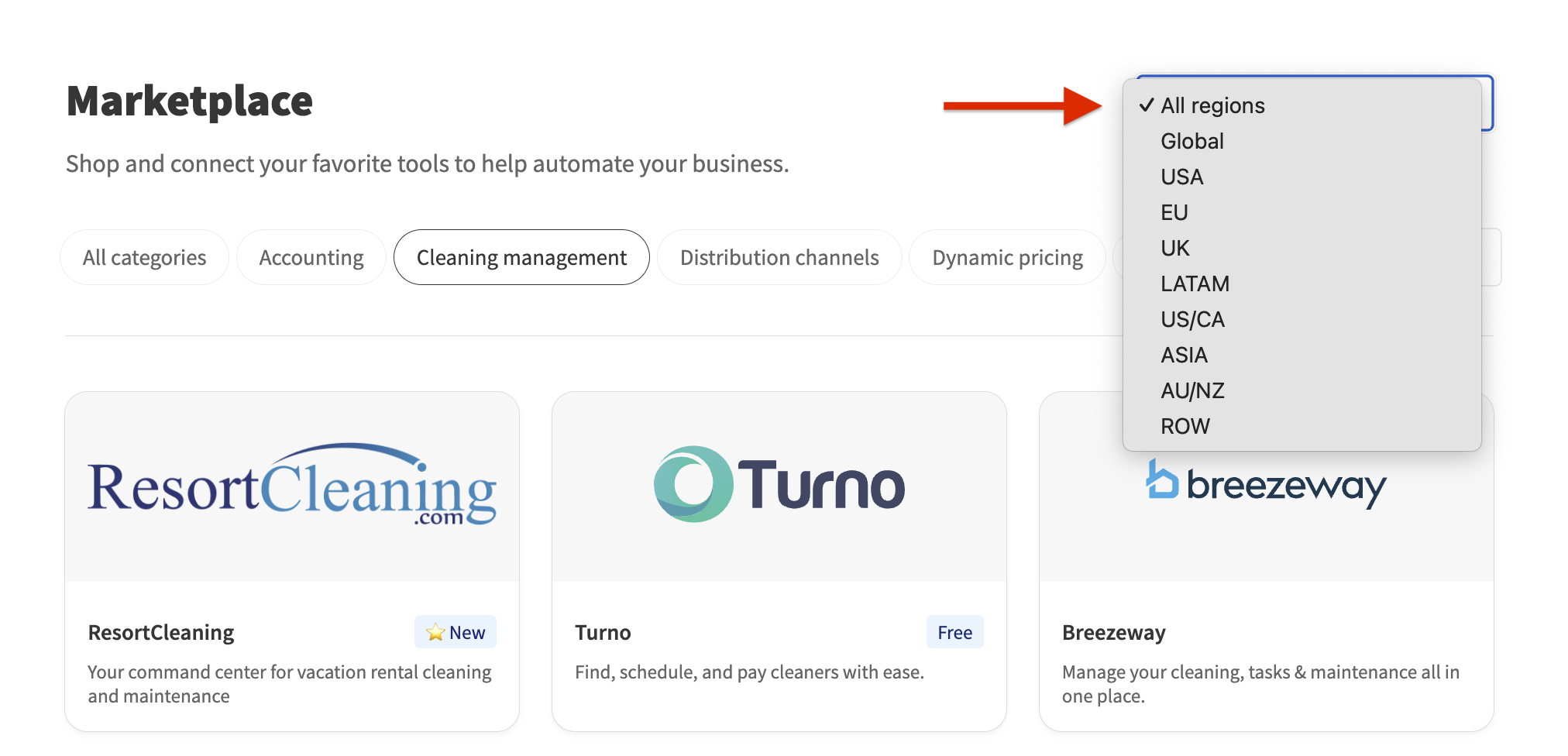
Task: Open the Accounting category
Action: coord(311,257)
